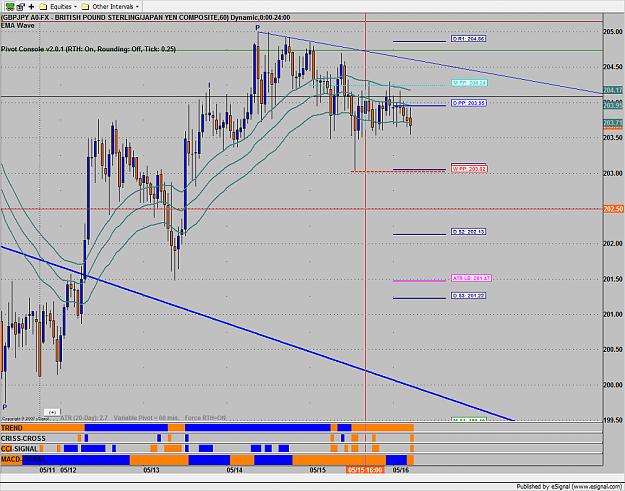Click the 05/16 date on time axis

pos(401,470)
